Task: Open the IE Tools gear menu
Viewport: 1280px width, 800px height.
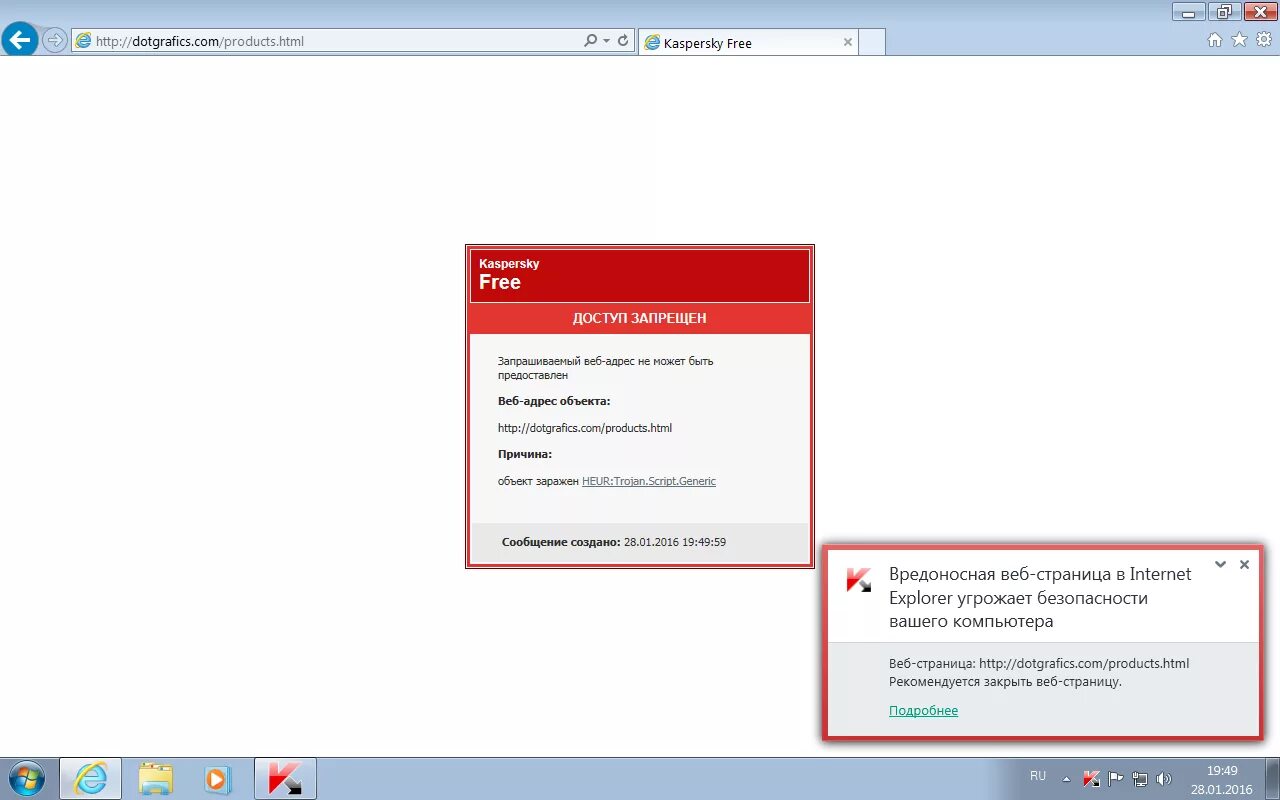Action: click(x=1263, y=40)
